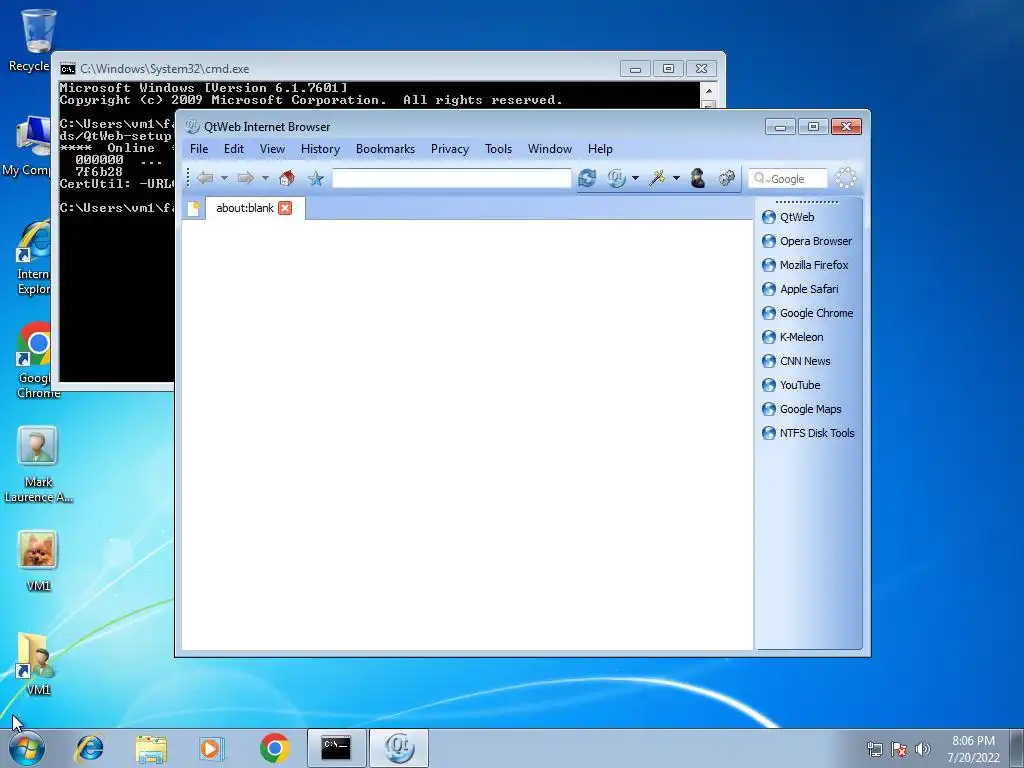
Task: Expand the Qt globe icon dropdown
Action: pos(635,178)
